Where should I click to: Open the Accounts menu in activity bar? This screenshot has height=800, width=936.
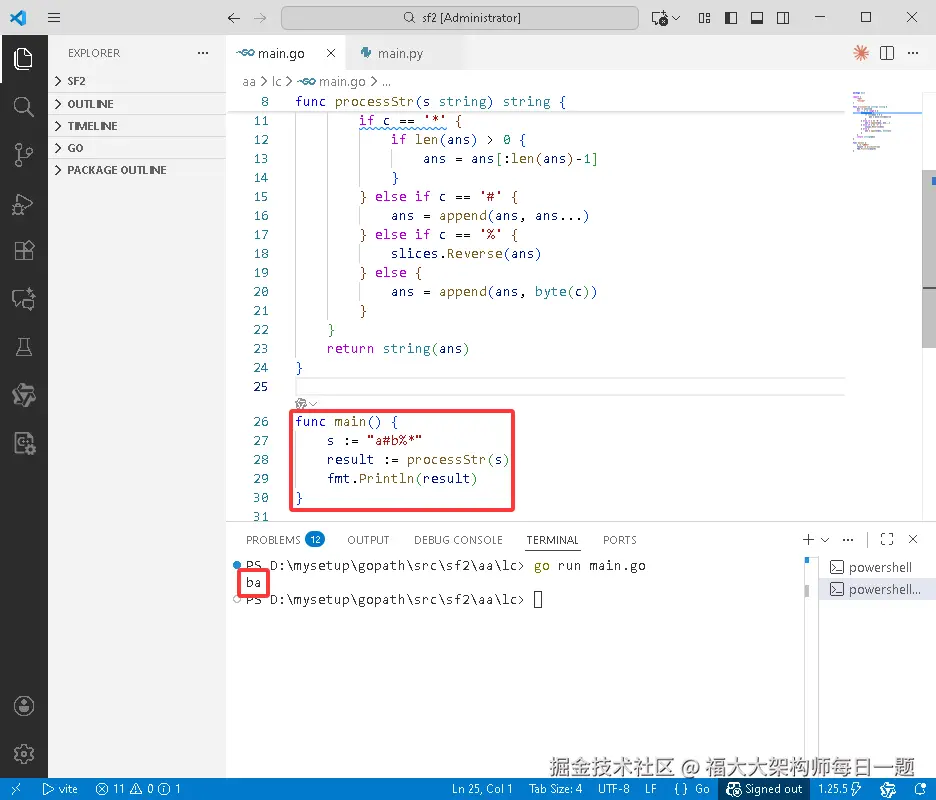23,706
